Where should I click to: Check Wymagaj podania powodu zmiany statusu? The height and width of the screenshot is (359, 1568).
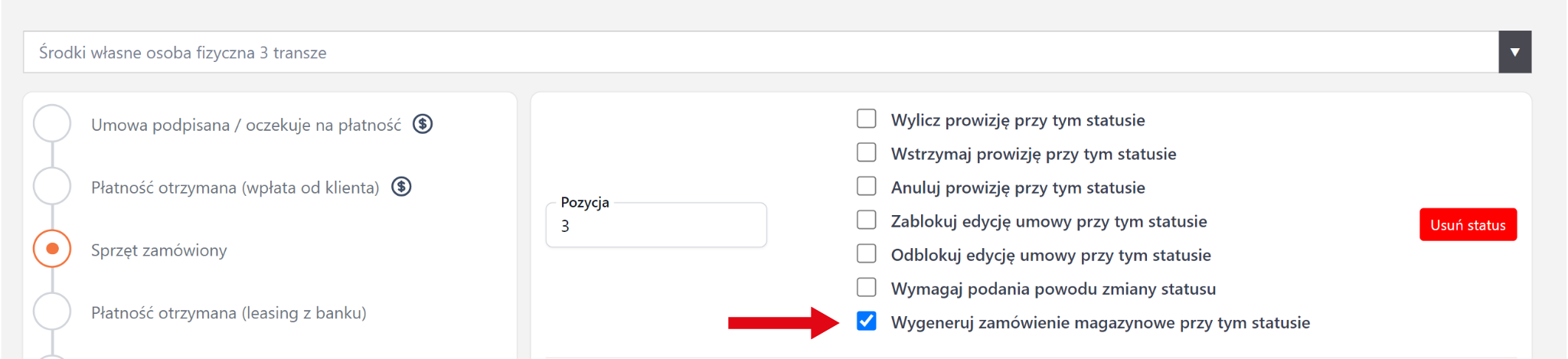(867, 288)
